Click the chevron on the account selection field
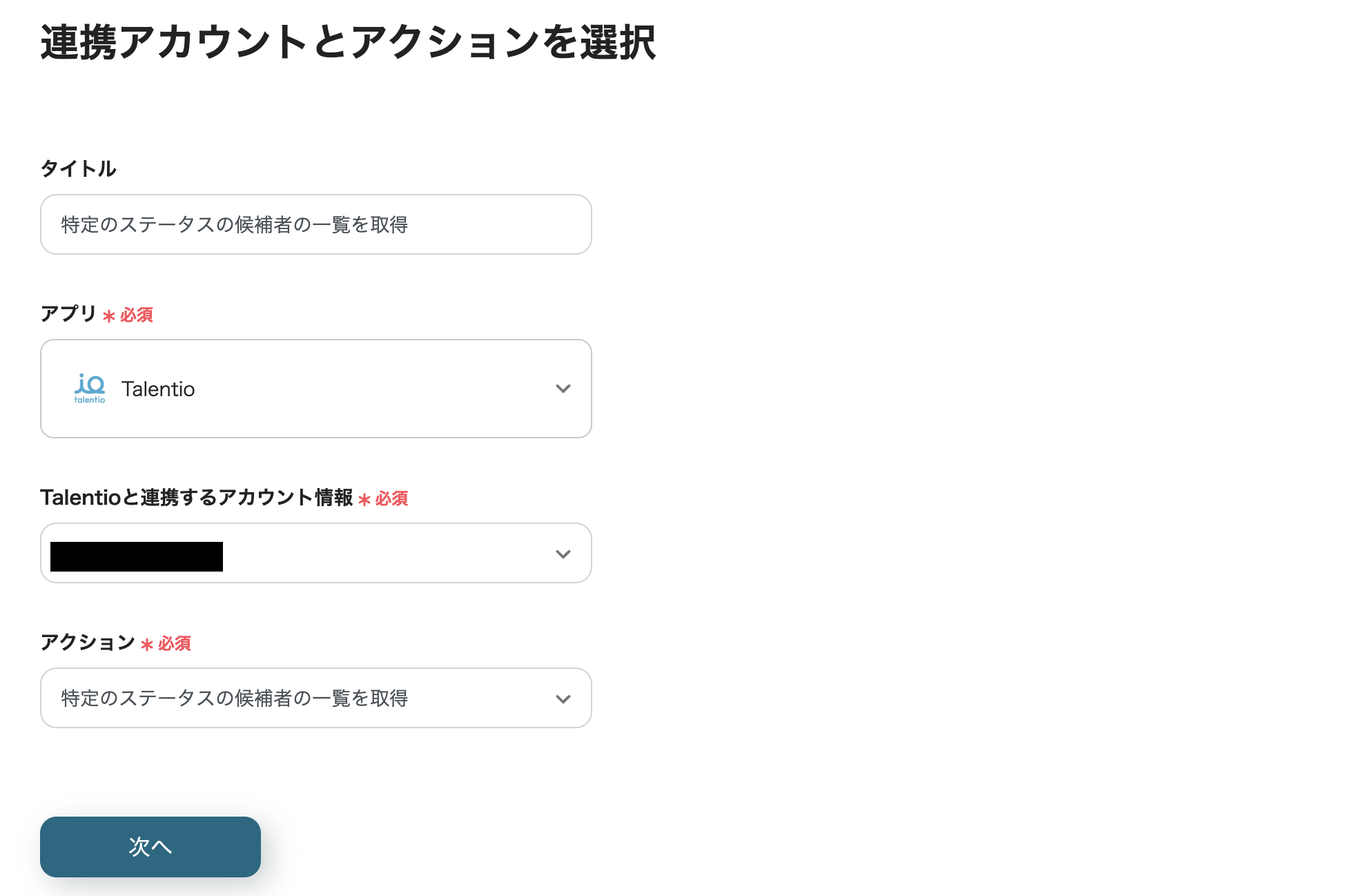The image size is (1364, 896). click(x=563, y=553)
